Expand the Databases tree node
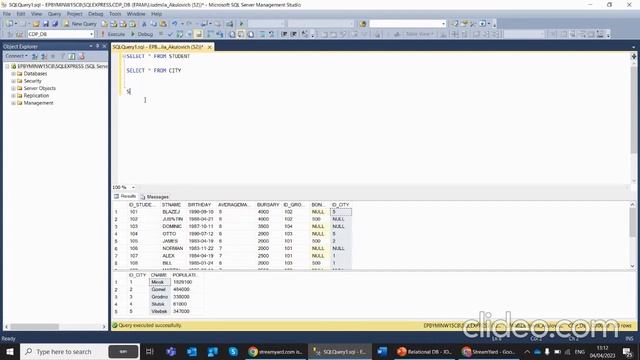Viewport: 640px width, 360px height. tap(13, 74)
